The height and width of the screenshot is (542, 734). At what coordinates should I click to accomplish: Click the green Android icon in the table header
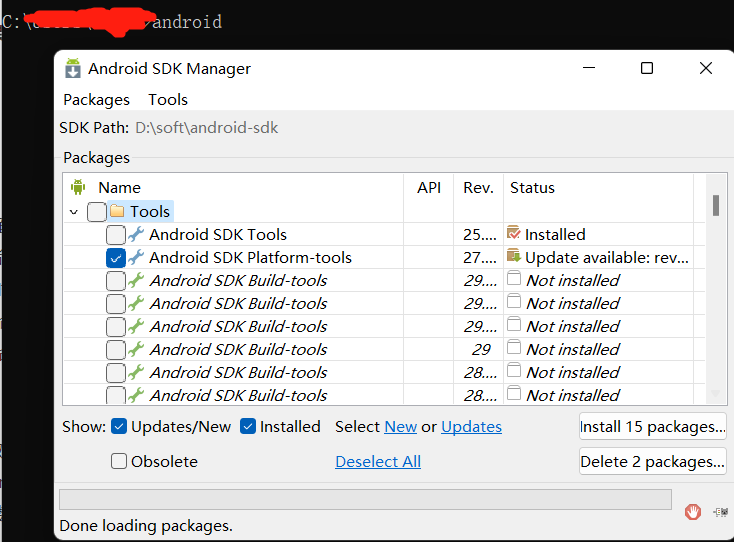pyautogui.click(x=78, y=187)
